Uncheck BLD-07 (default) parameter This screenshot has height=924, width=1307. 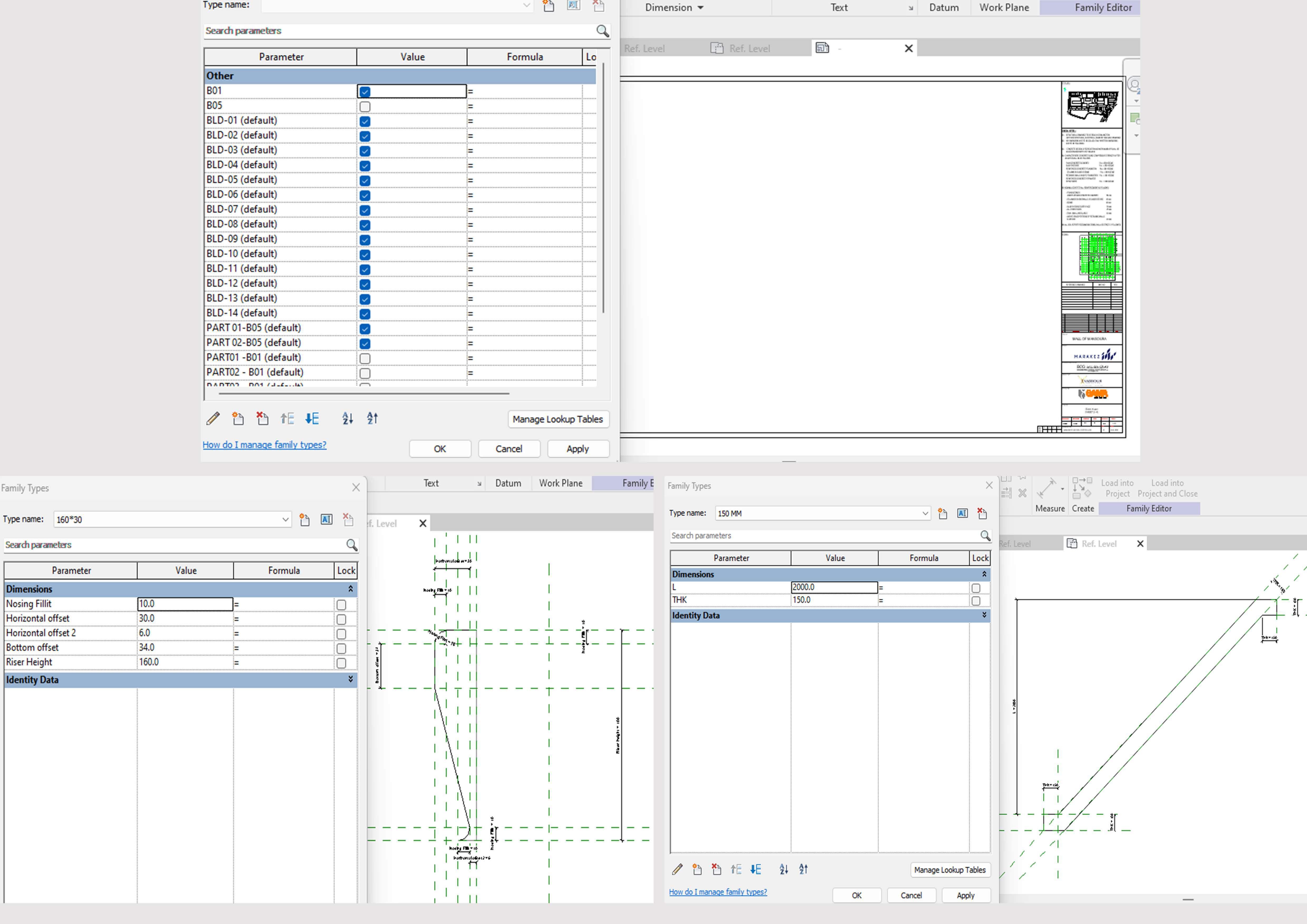(x=365, y=210)
